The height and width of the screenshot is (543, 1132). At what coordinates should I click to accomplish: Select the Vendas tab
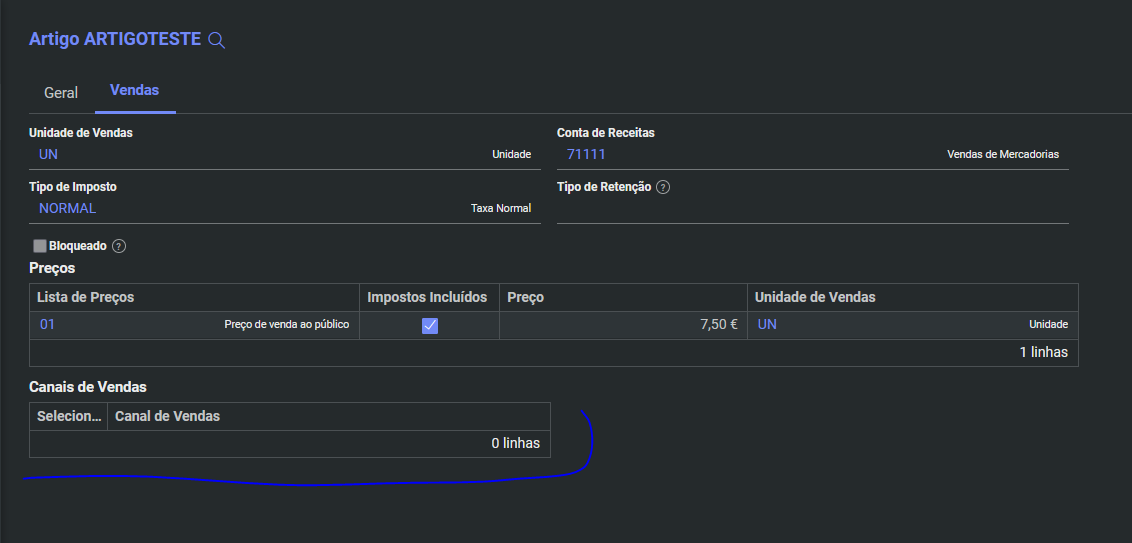pos(134,91)
